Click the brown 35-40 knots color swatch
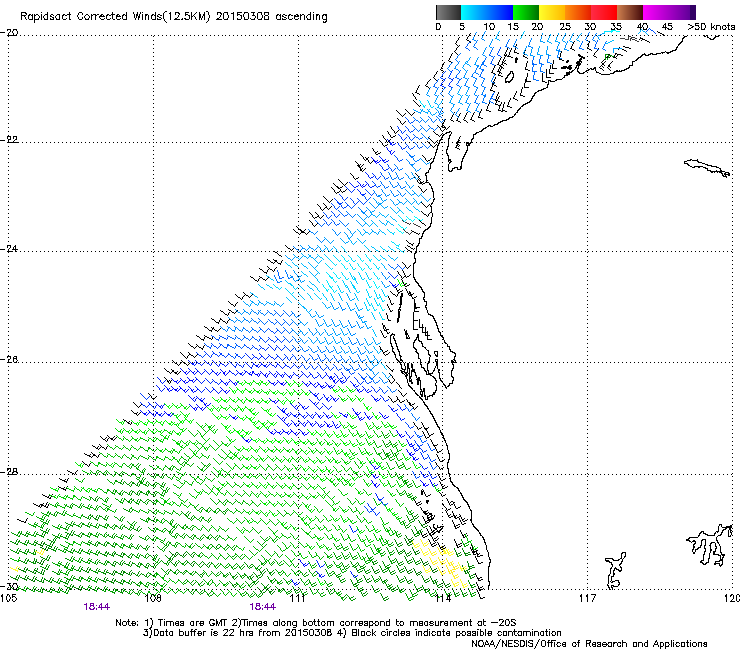The width and height of the screenshot is (740, 650). coord(630,12)
